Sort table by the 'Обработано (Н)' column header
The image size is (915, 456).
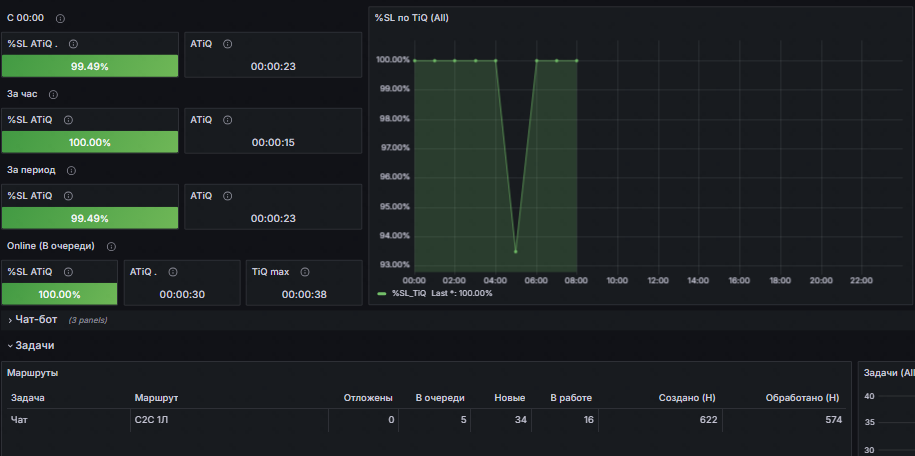(802, 398)
